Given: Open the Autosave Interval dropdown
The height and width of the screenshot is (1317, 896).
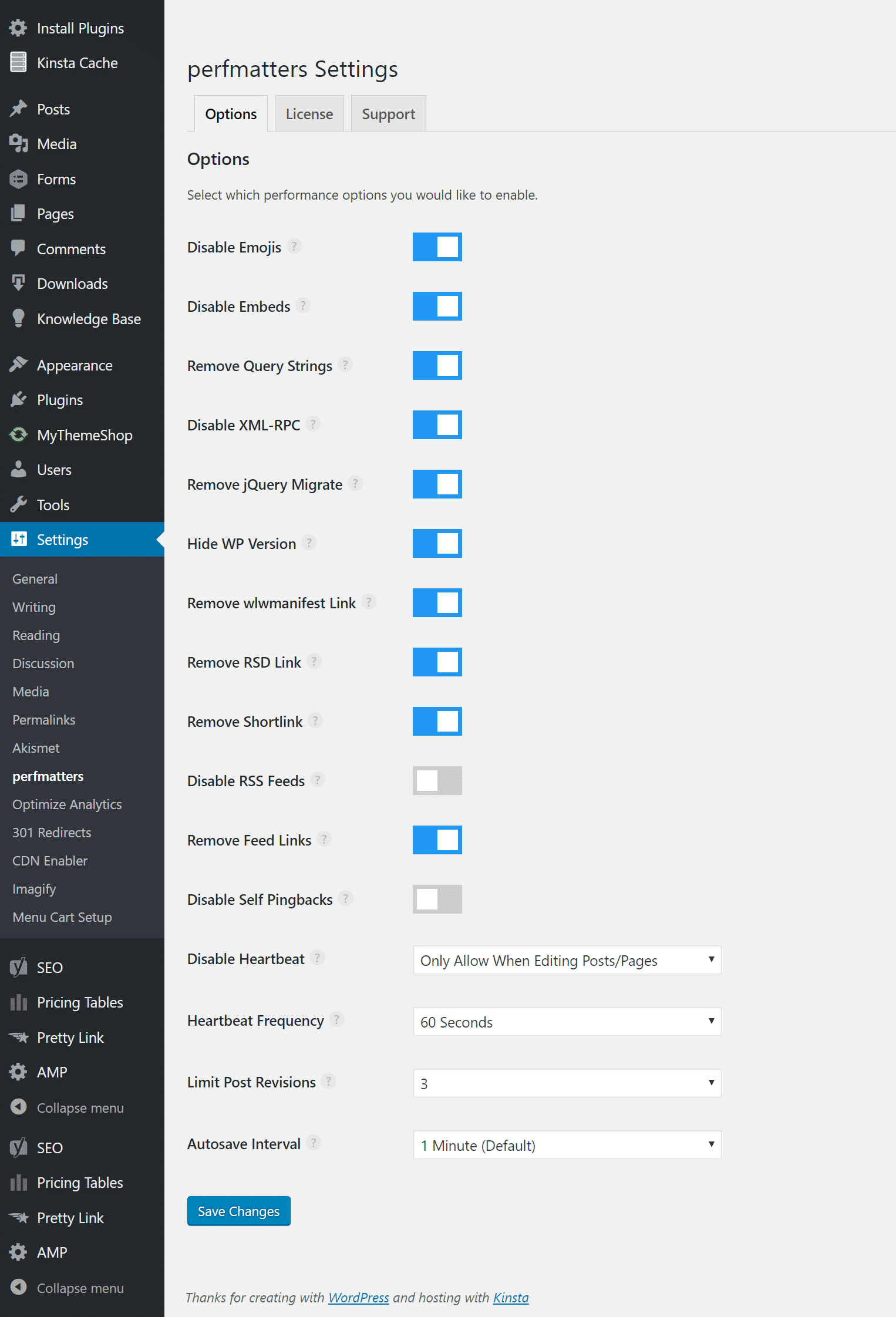Looking at the screenshot, I should pyautogui.click(x=567, y=1145).
